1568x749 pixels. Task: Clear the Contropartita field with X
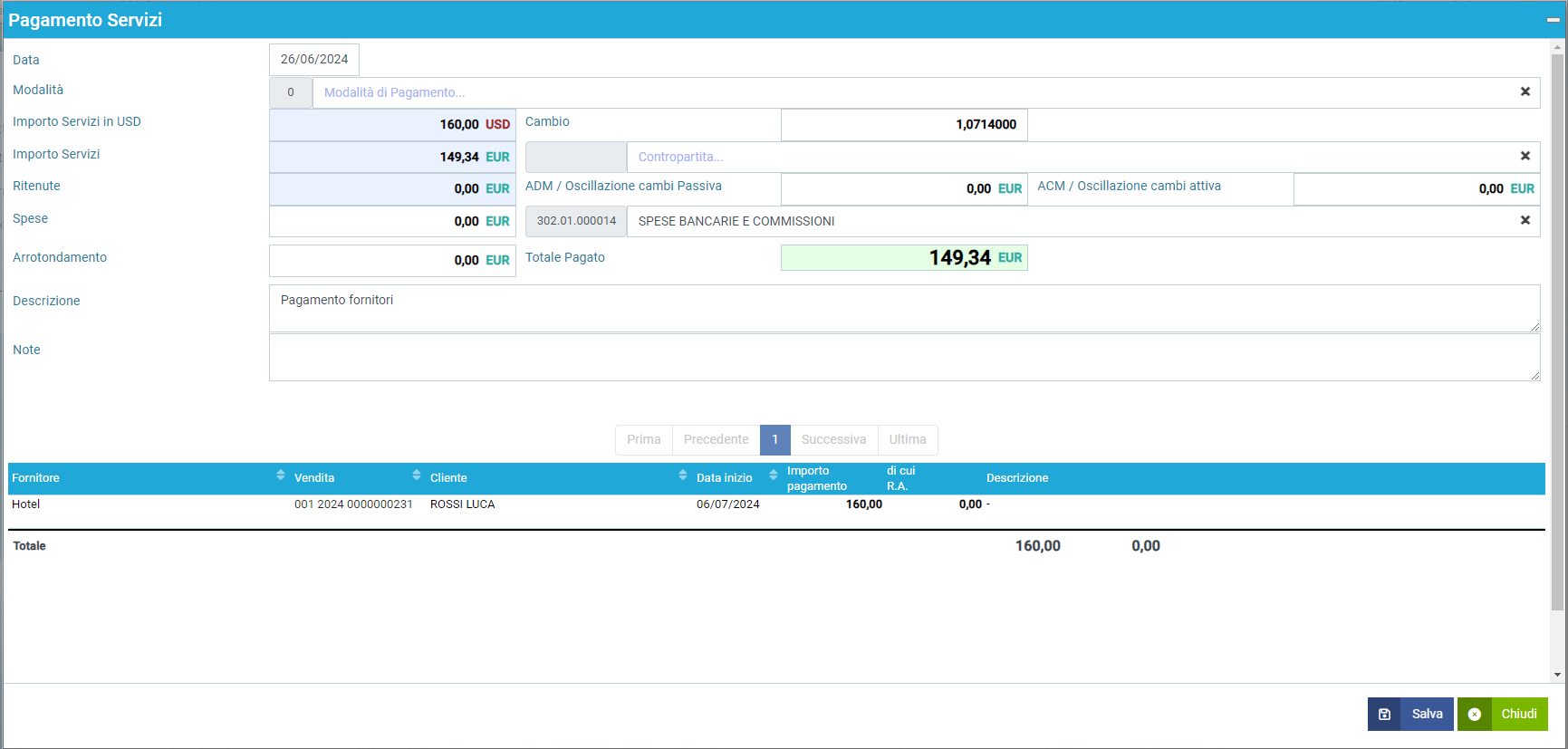pyautogui.click(x=1525, y=156)
